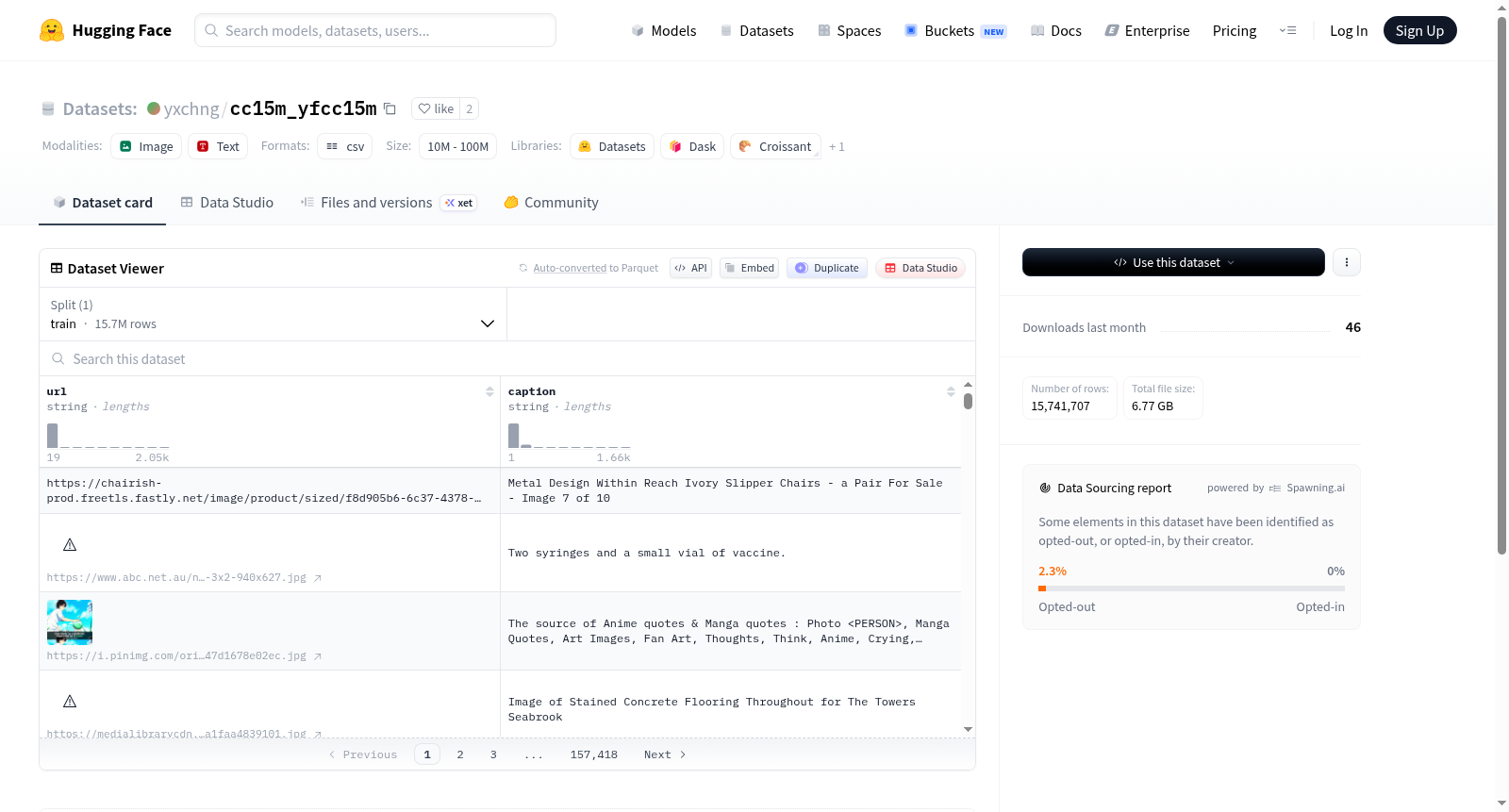Copy dataset name with the copy icon

390,108
